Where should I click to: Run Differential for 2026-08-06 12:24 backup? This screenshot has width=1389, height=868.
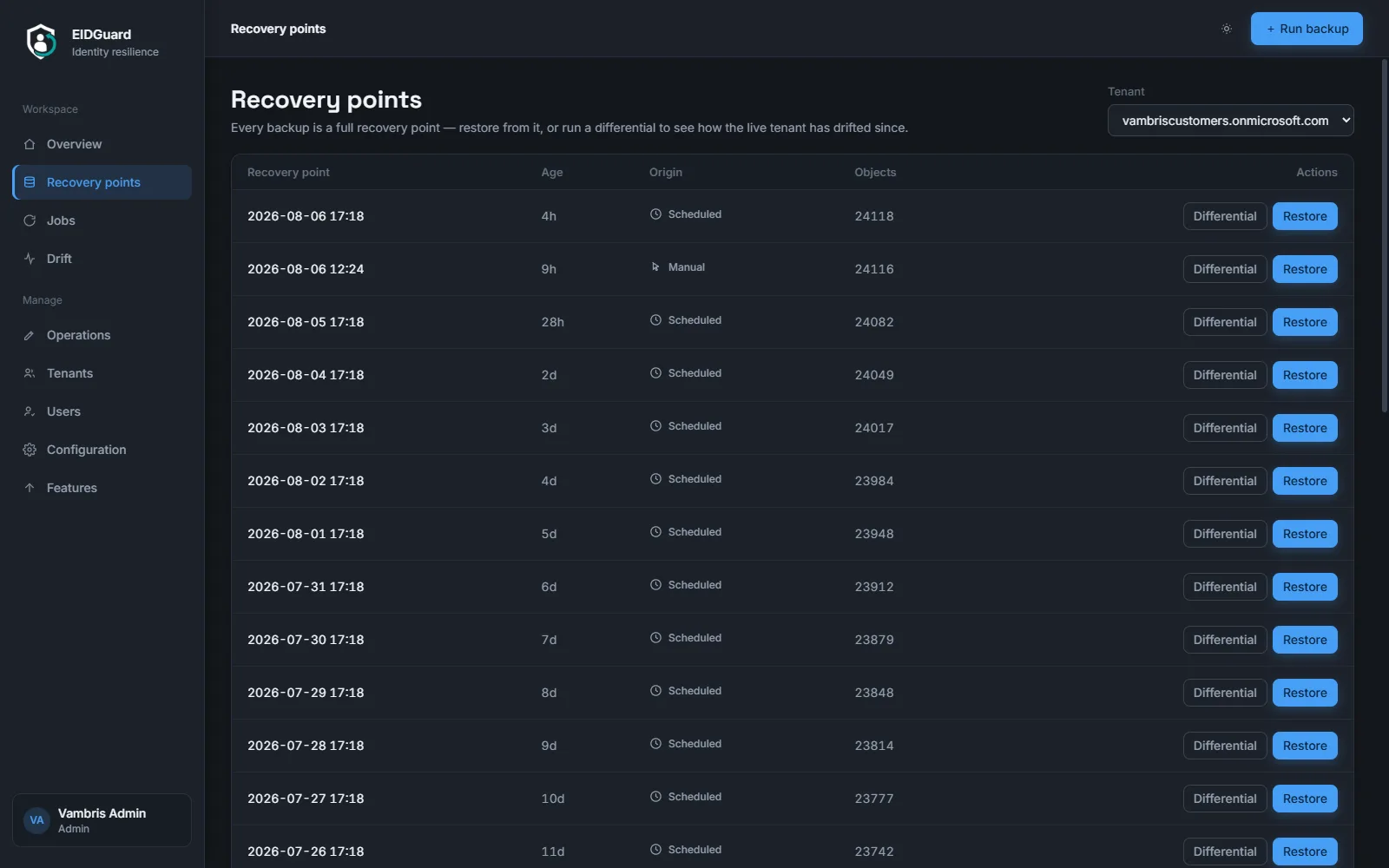pyautogui.click(x=1225, y=269)
